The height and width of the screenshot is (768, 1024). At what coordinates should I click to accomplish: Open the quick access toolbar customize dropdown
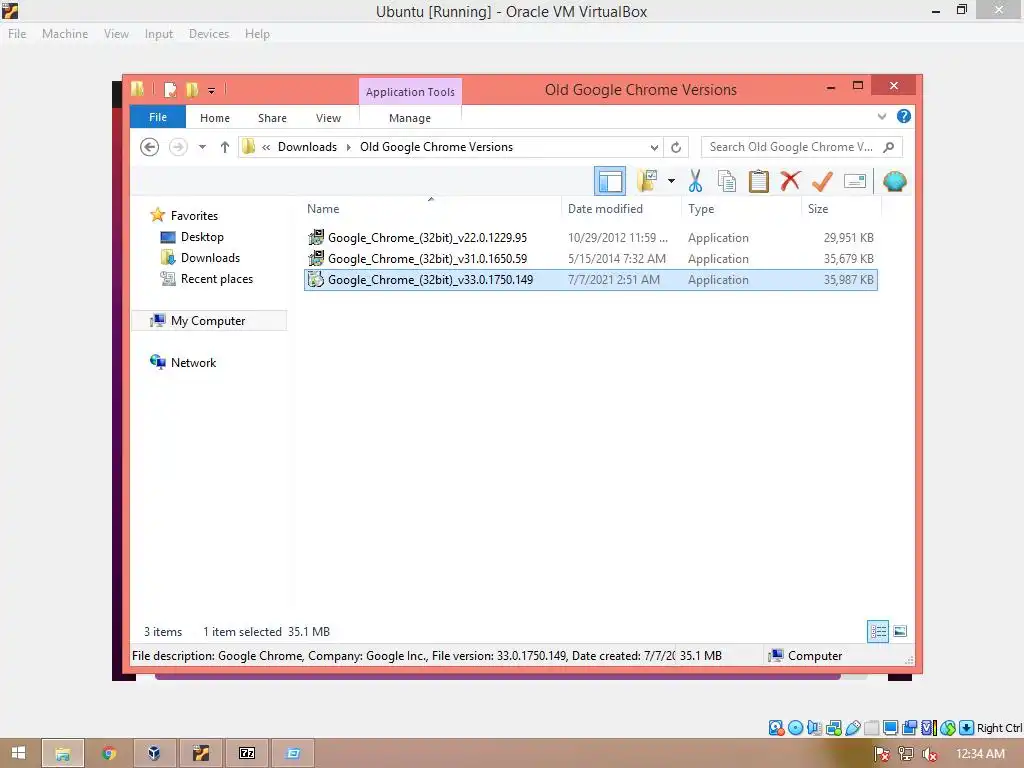pyautogui.click(x=212, y=91)
